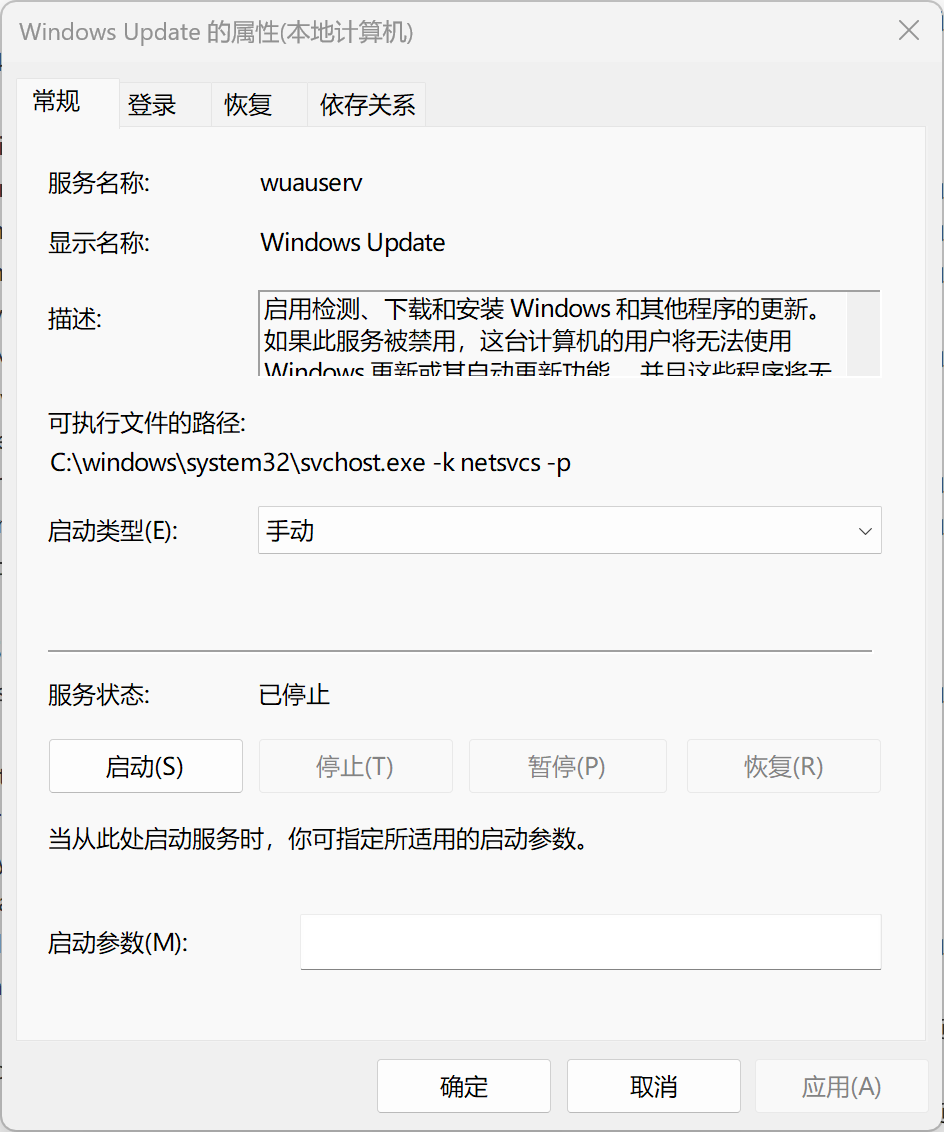Open the 恢复 tab
Viewport: 944px width, 1132px height.
[259, 105]
